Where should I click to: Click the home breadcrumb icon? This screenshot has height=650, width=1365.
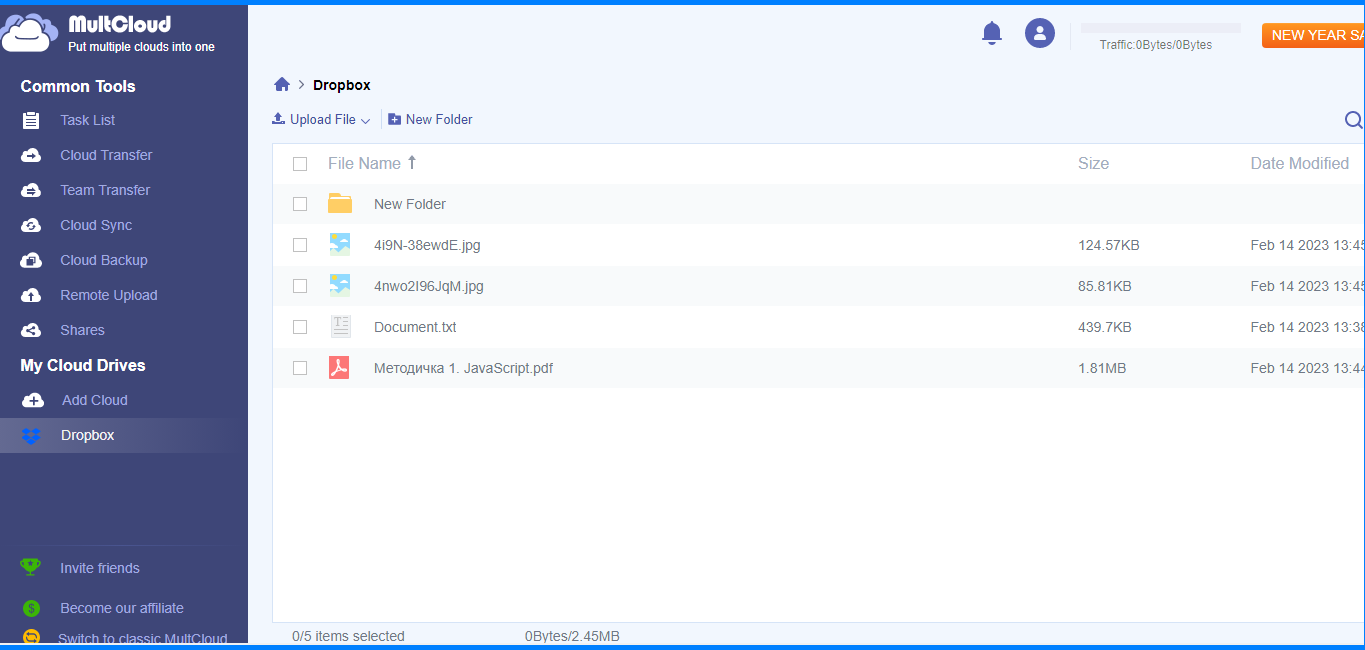point(282,85)
